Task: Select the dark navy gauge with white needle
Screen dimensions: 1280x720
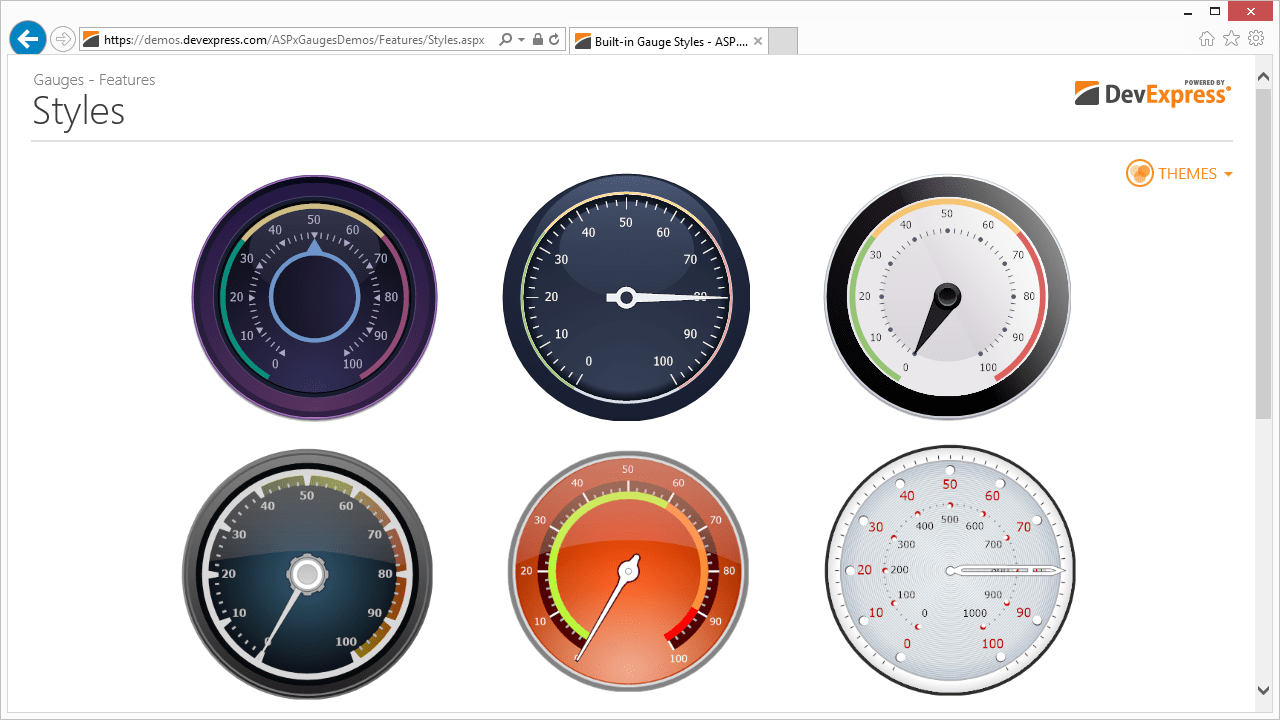Action: pos(627,297)
